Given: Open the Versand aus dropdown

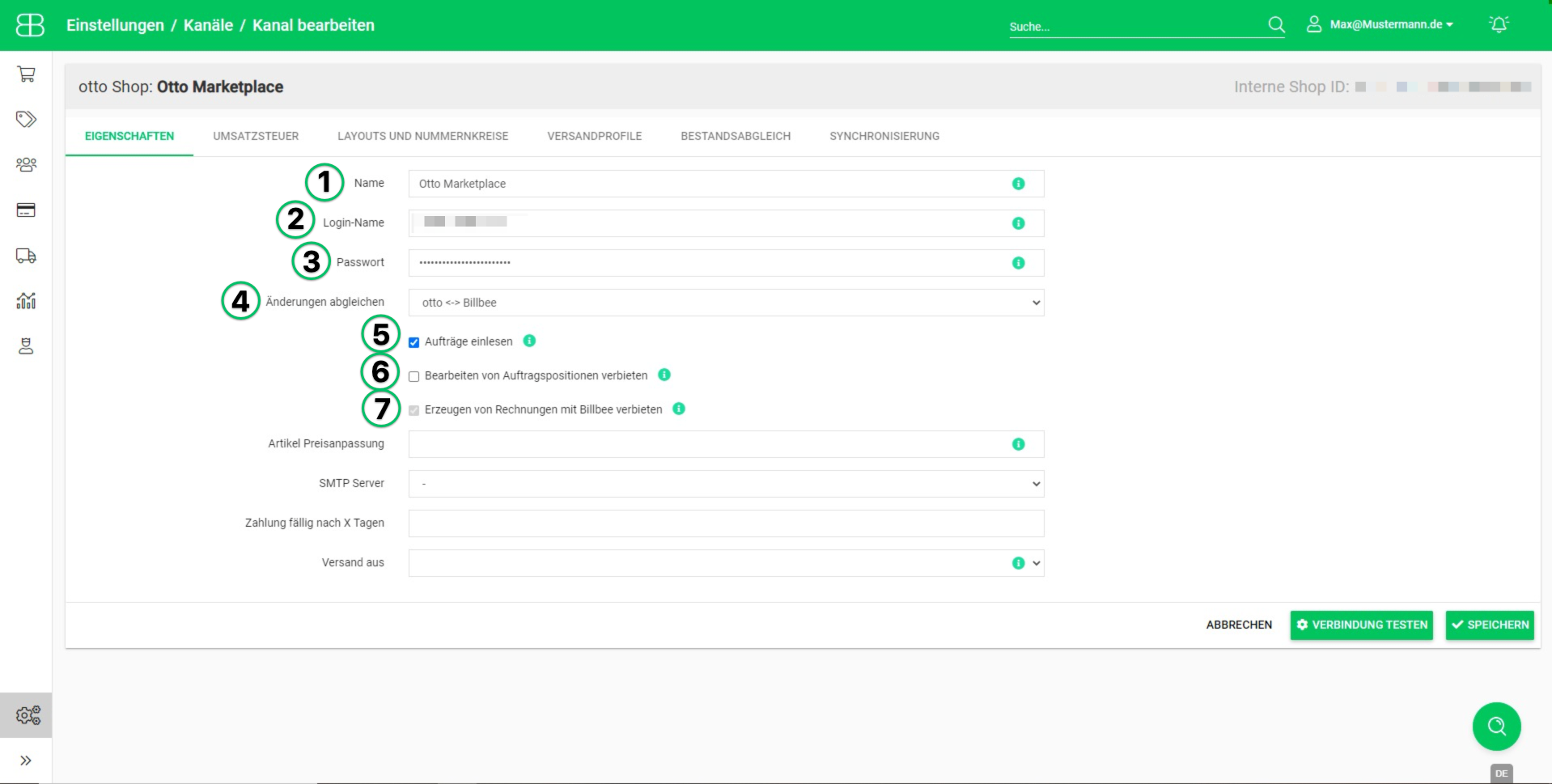Looking at the screenshot, I should tap(726, 563).
